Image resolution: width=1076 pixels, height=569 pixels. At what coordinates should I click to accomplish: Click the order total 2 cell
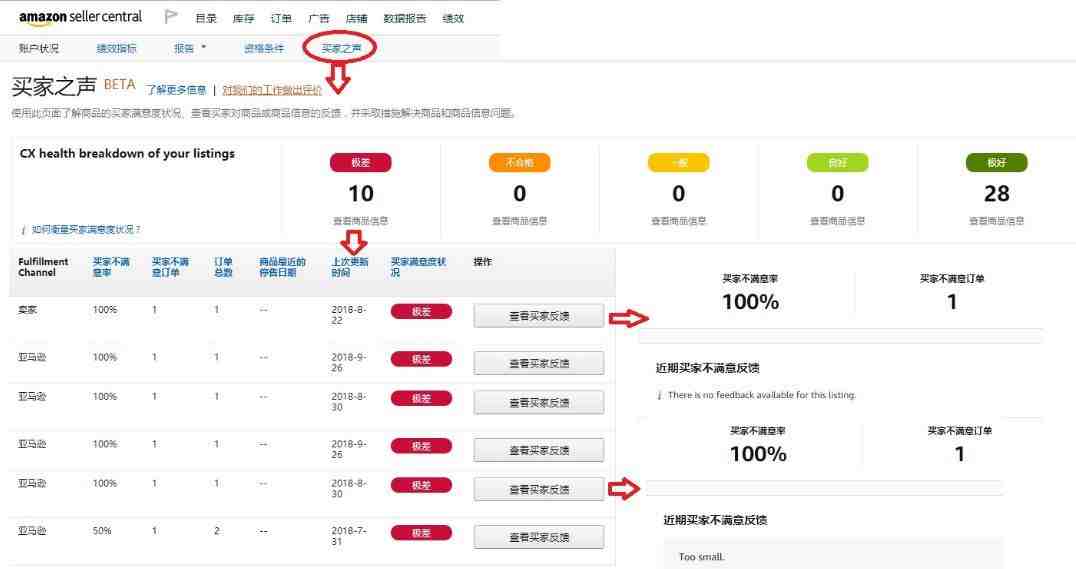[217, 531]
